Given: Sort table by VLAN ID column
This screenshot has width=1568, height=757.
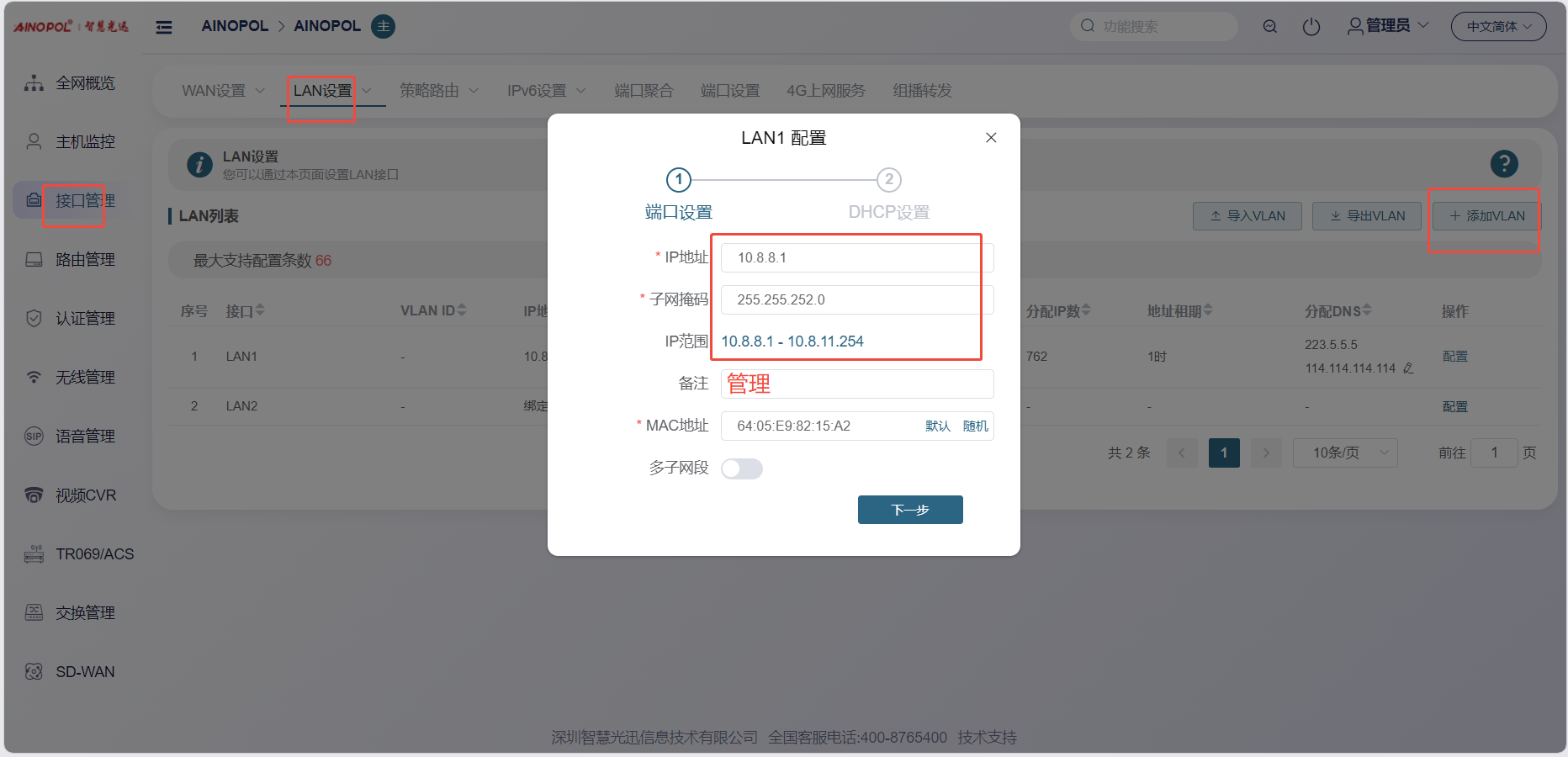Looking at the screenshot, I should [461, 311].
